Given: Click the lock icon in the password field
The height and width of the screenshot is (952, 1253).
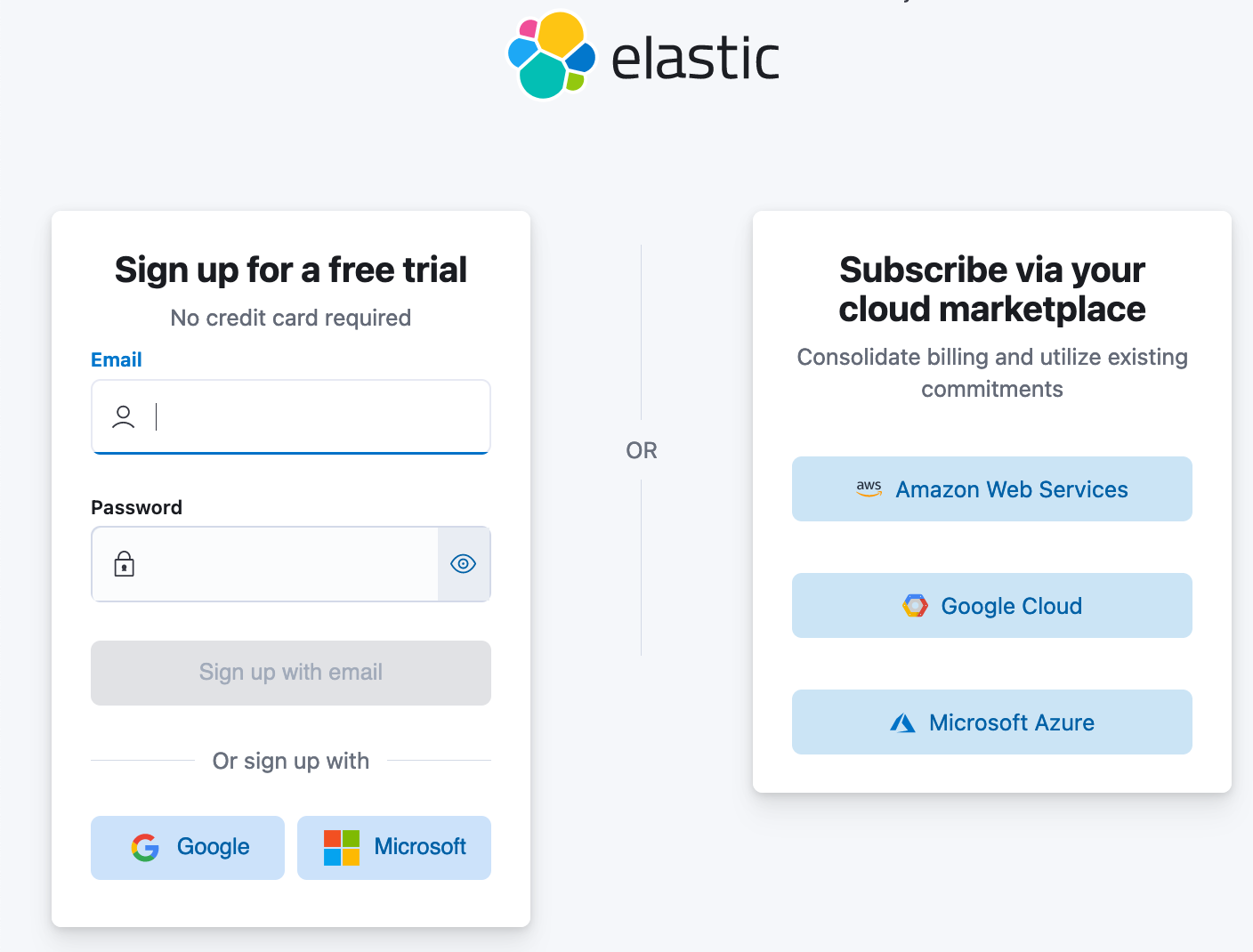Looking at the screenshot, I should pyautogui.click(x=125, y=564).
